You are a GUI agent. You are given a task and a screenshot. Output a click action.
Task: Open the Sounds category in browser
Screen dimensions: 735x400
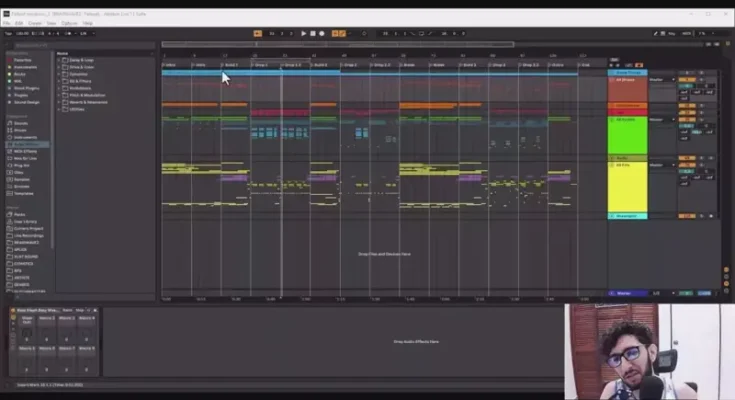tap(20, 123)
